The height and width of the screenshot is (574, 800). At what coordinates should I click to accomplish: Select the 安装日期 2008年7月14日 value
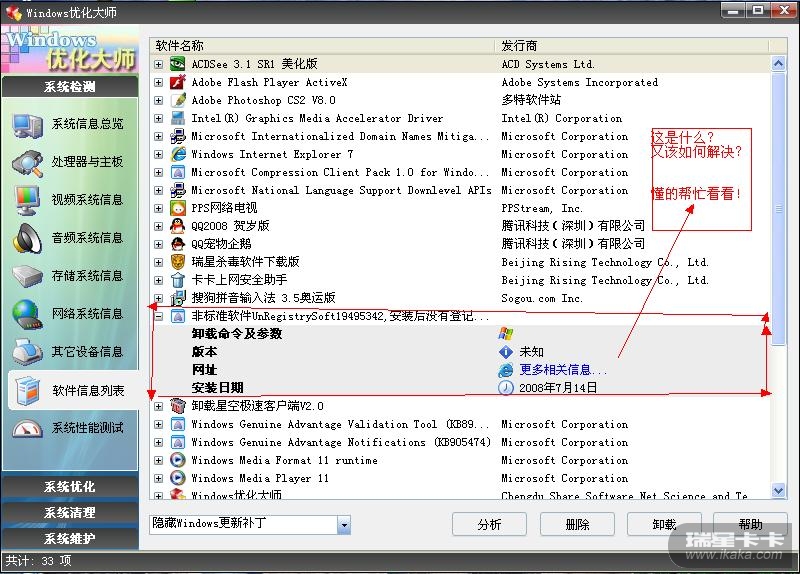click(x=558, y=388)
